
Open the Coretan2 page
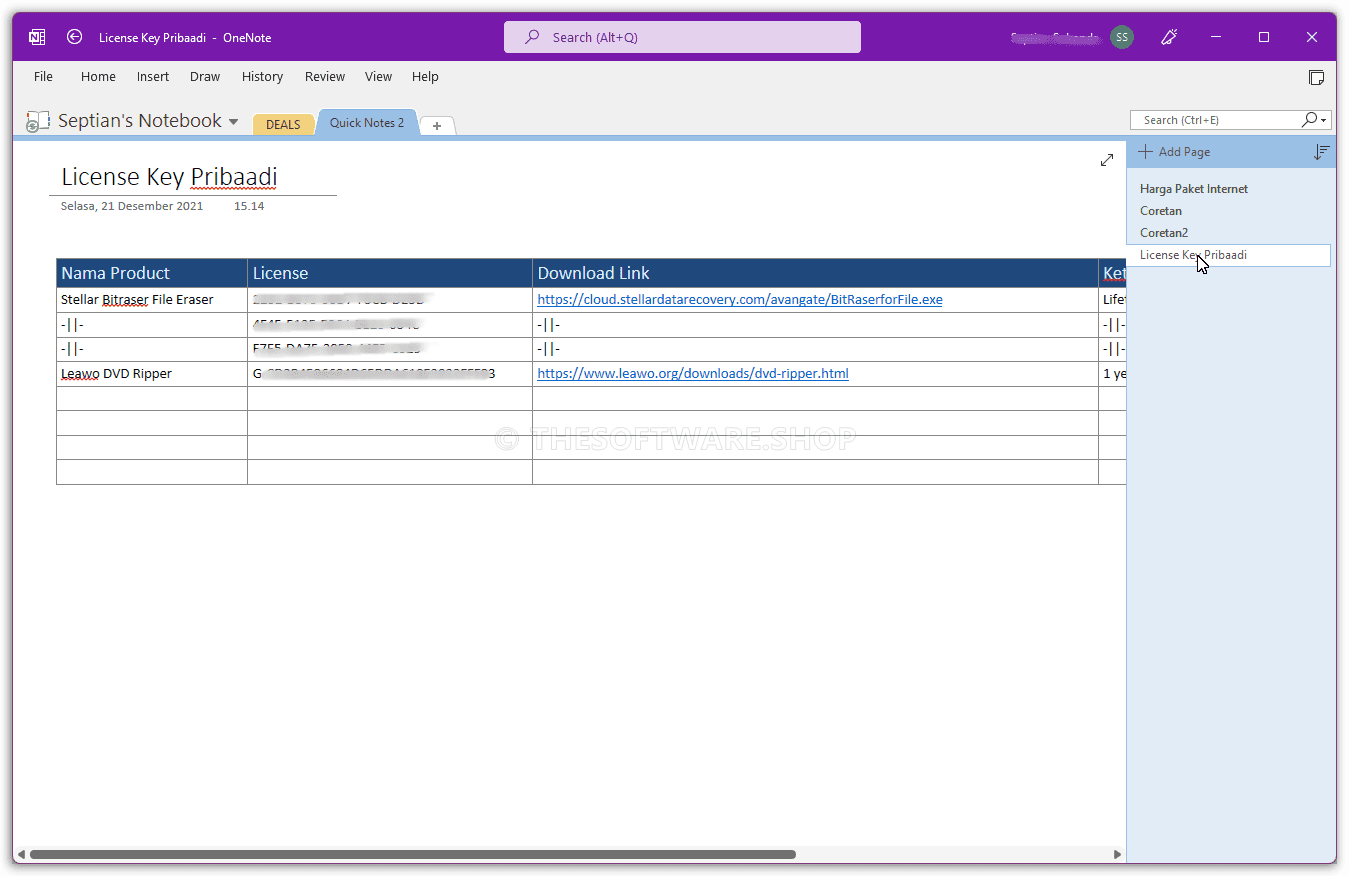[x=1164, y=233]
